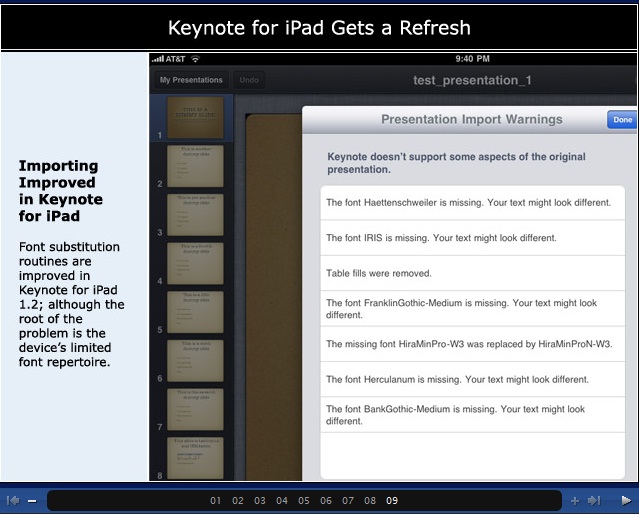
Task: Select slide 7 thumbnail in Keynote navigator
Action: click(x=195, y=409)
